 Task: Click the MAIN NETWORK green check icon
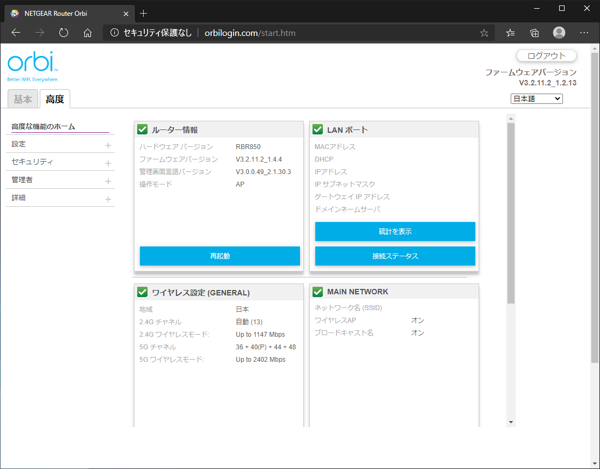click(x=318, y=292)
